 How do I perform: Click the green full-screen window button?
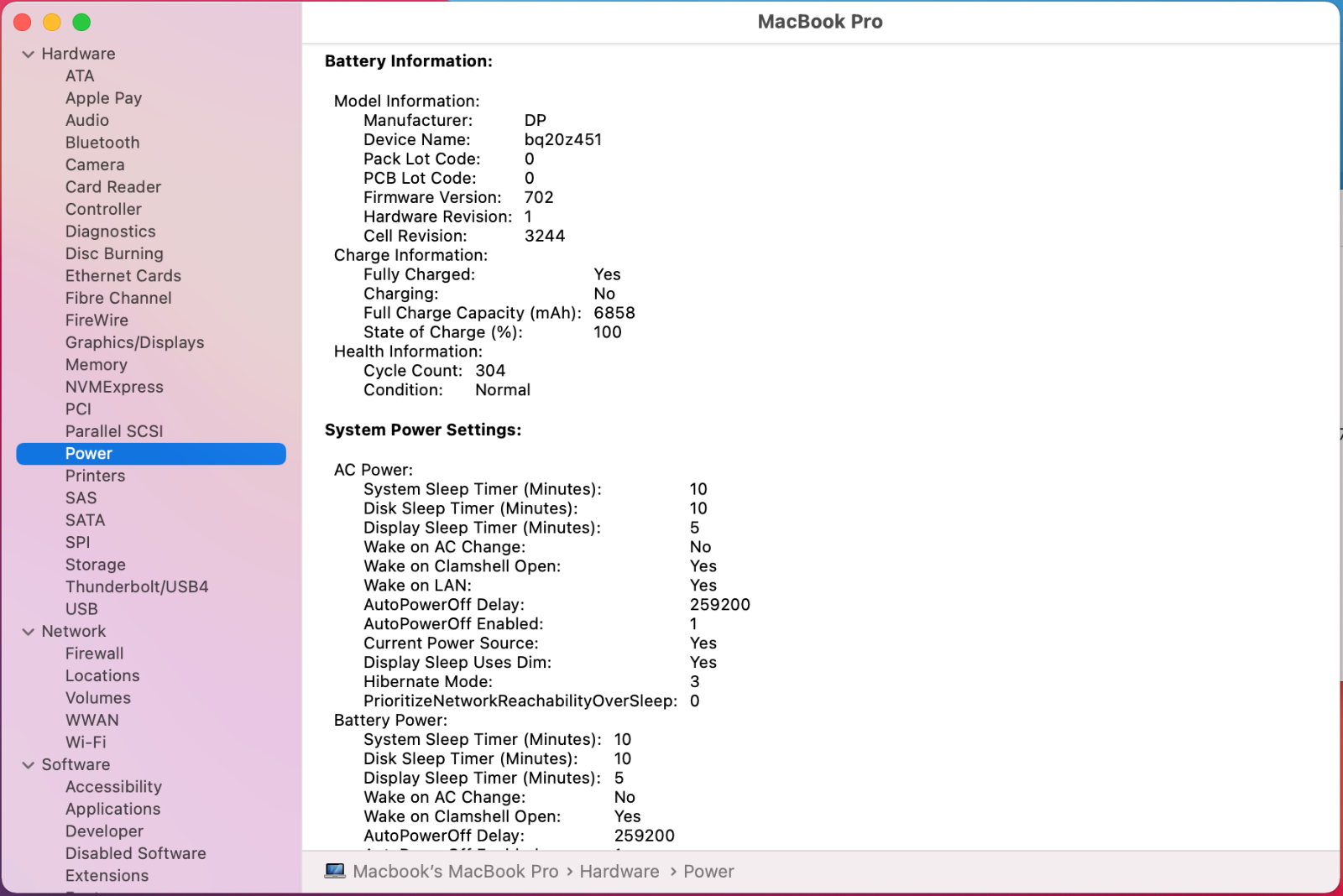coord(81,23)
